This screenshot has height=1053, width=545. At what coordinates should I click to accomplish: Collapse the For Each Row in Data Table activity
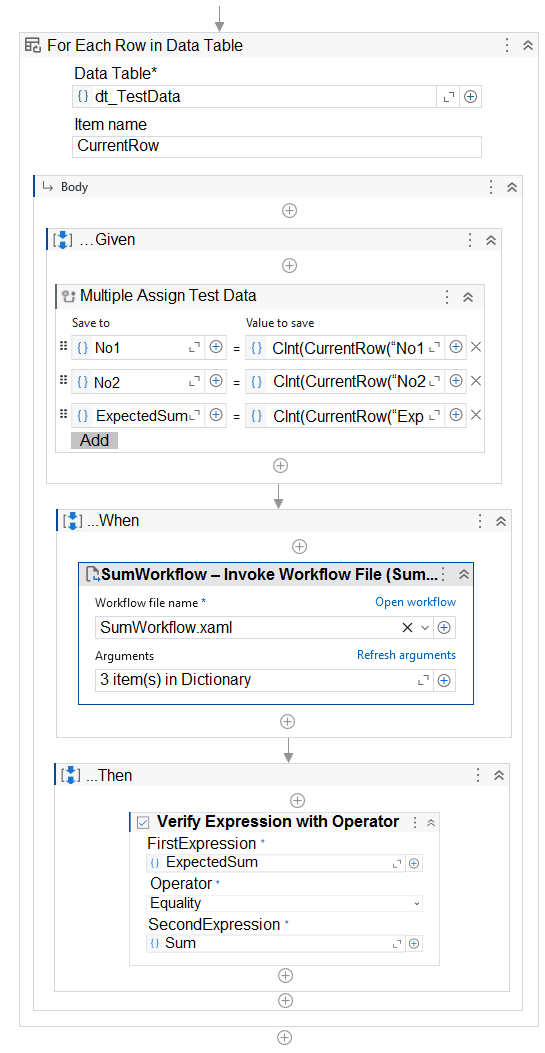tap(528, 46)
